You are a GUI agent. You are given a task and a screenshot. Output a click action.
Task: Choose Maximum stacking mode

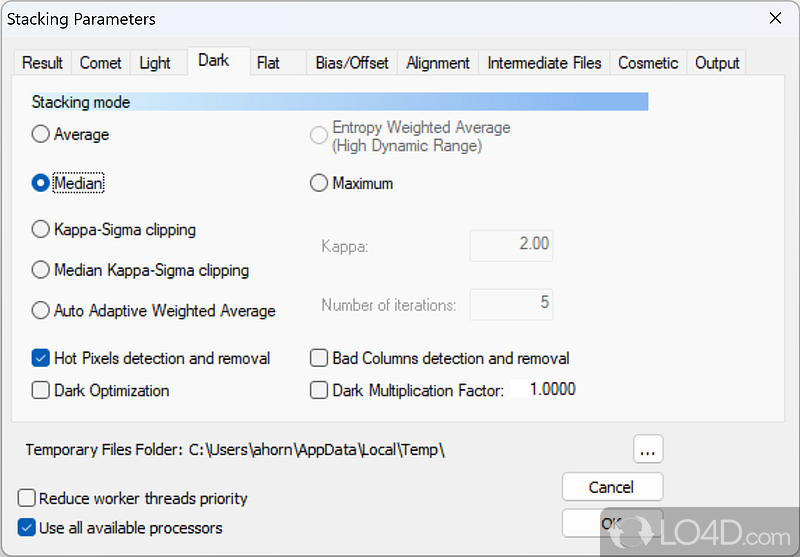pos(320,183)
